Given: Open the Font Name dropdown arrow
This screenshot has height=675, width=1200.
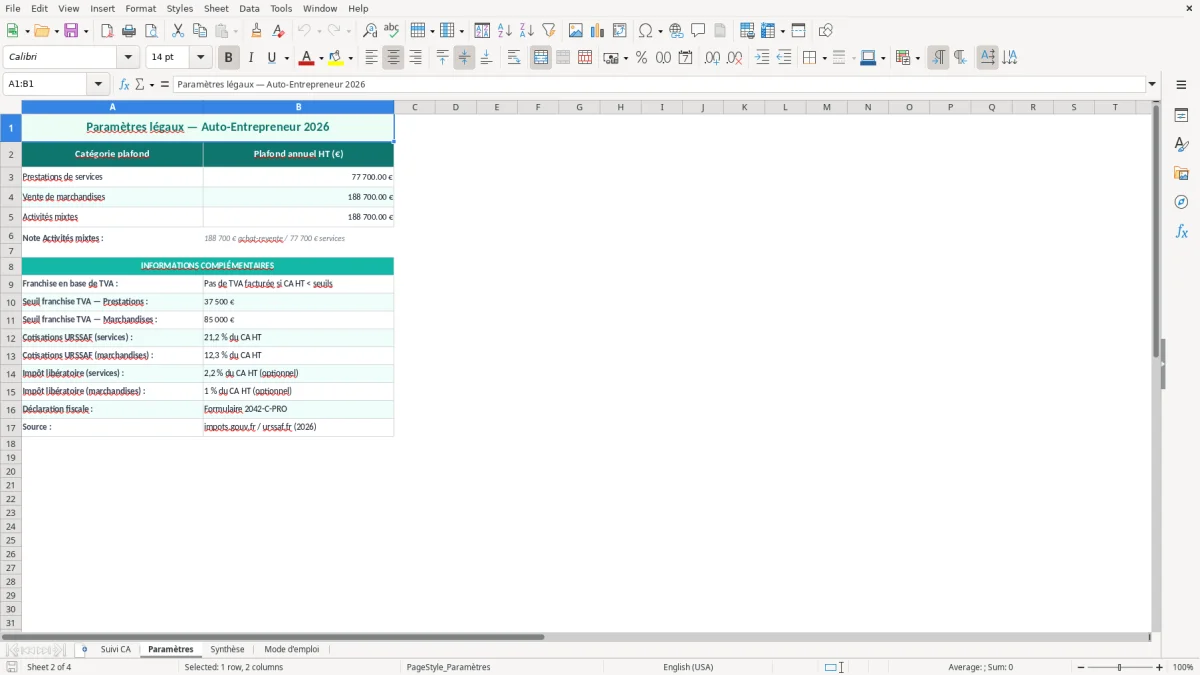Looking at the screenshot, I should (128, 58).
